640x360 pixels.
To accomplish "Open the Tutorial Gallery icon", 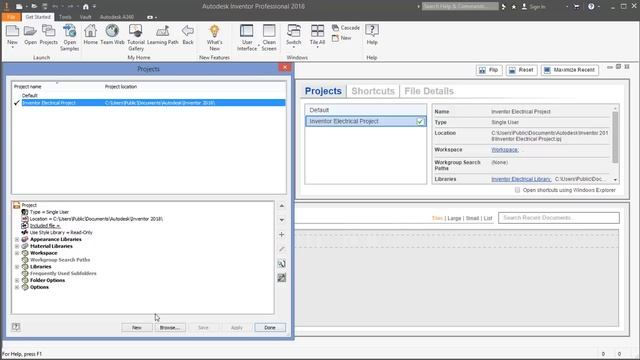I will [x=136, y=31].
